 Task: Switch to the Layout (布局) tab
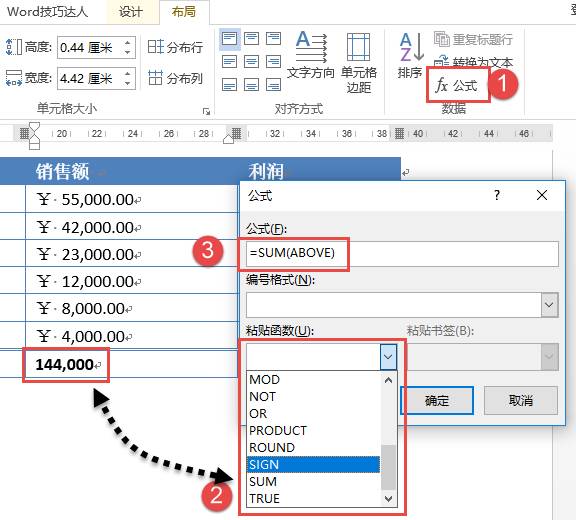pyautogui.click(x=184, y=12)
